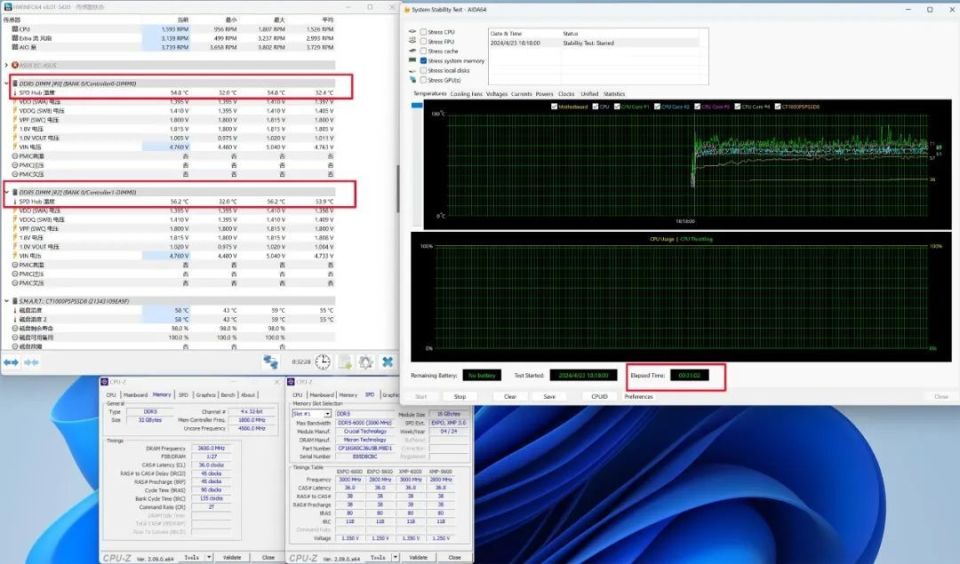Toggle the Motherboard graph legend checkbox

[554, 107]
